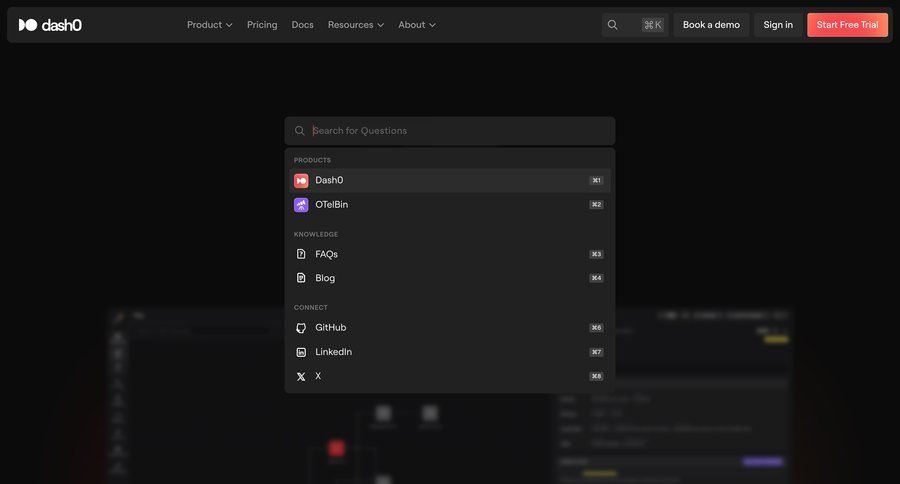Click the GitHub octocat icon
The image size is (900, 484).
coord(301,328)
